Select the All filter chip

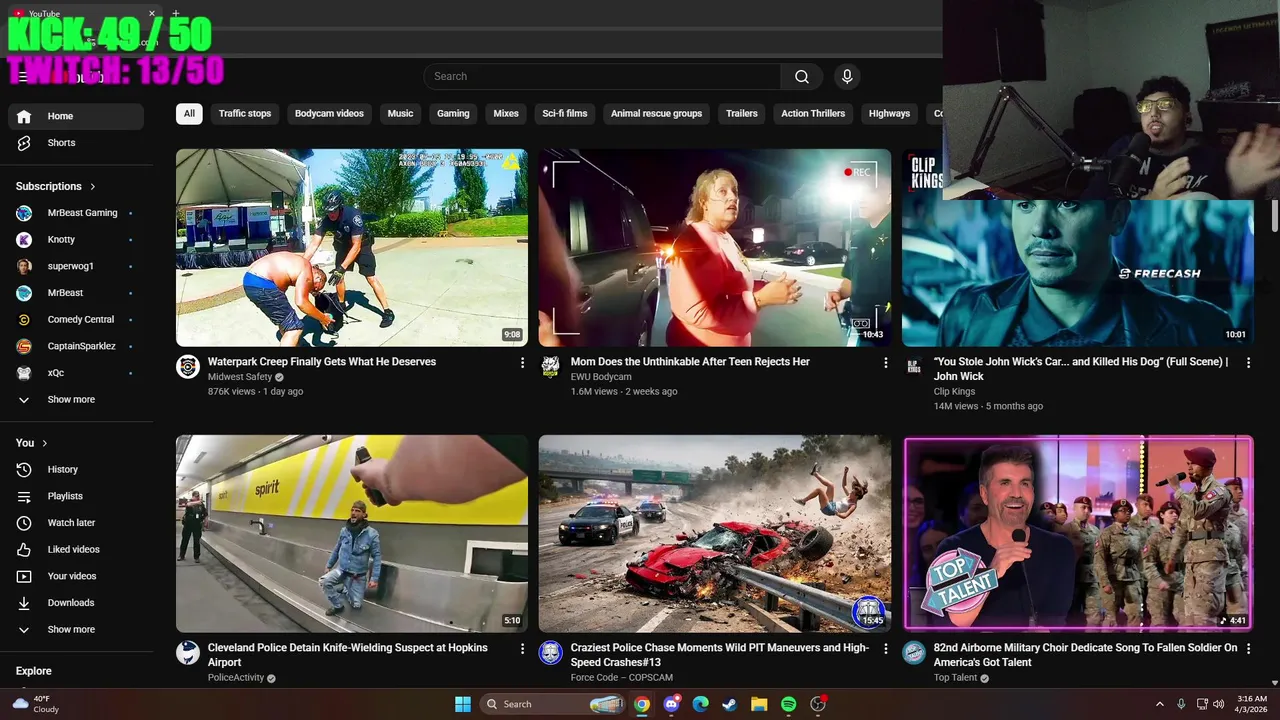(x=189, y=114)
